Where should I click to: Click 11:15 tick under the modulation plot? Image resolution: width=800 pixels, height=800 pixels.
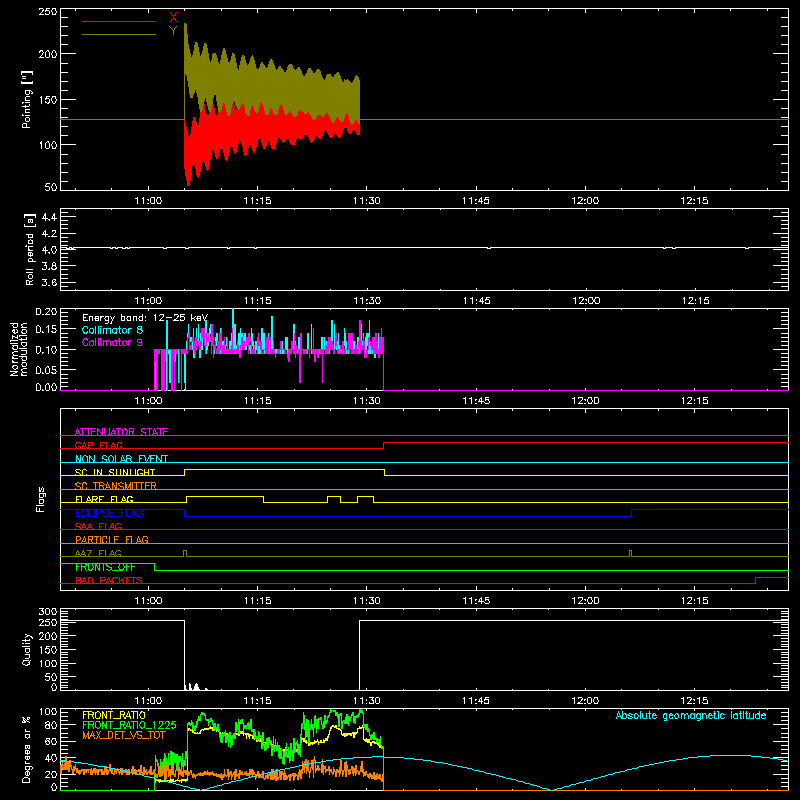pyautogui.click(x=257, y=401)
